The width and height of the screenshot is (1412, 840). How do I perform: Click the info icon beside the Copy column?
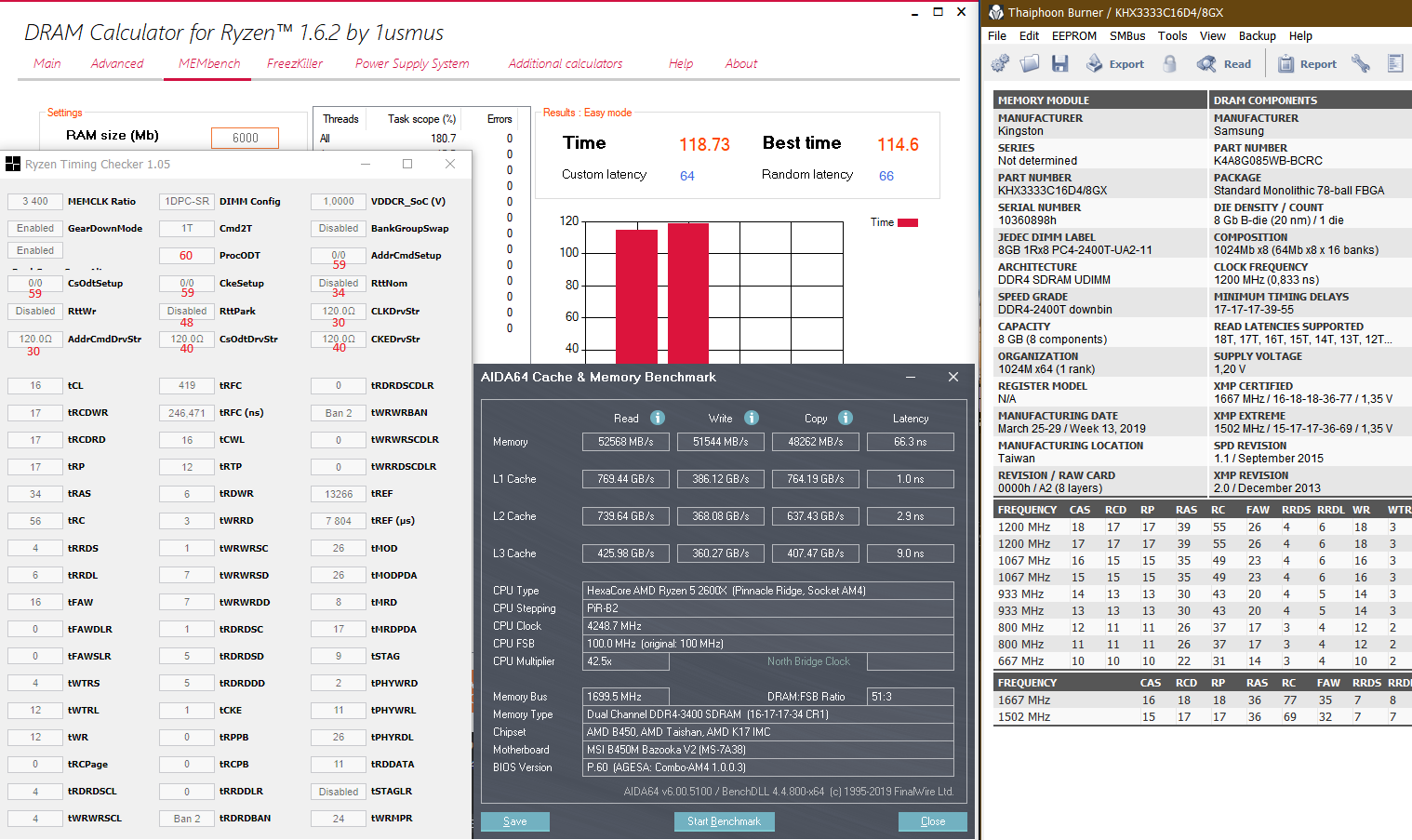(846, 418)
